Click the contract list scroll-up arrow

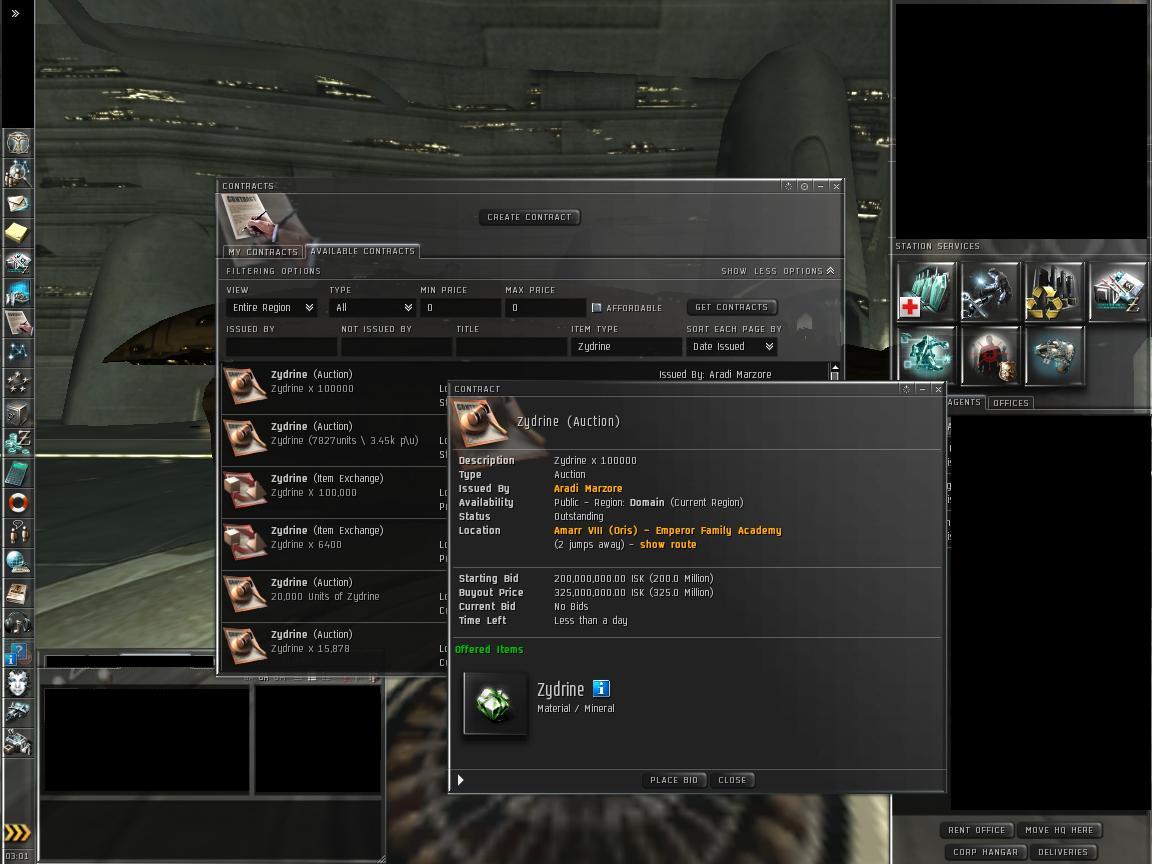[x=835, y=367]
